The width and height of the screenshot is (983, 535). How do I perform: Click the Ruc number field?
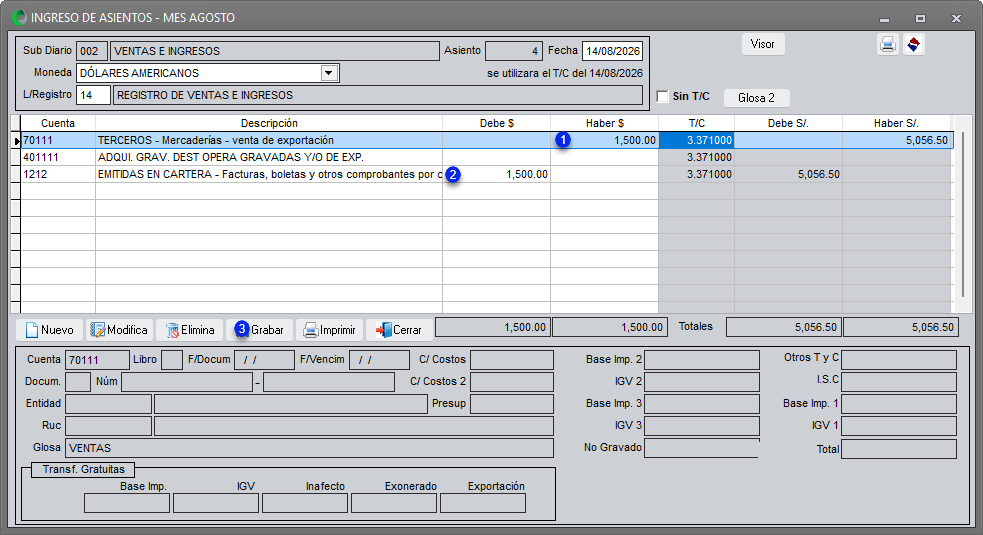(108, 426)
